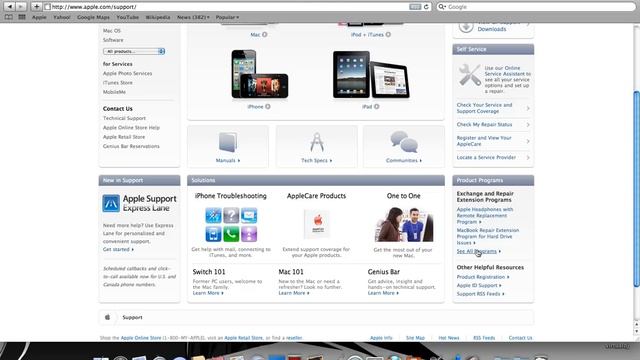The width and height of the screenshot is (640, 360).
Task: Open Product Registration link
Action: tap(482, 277)
